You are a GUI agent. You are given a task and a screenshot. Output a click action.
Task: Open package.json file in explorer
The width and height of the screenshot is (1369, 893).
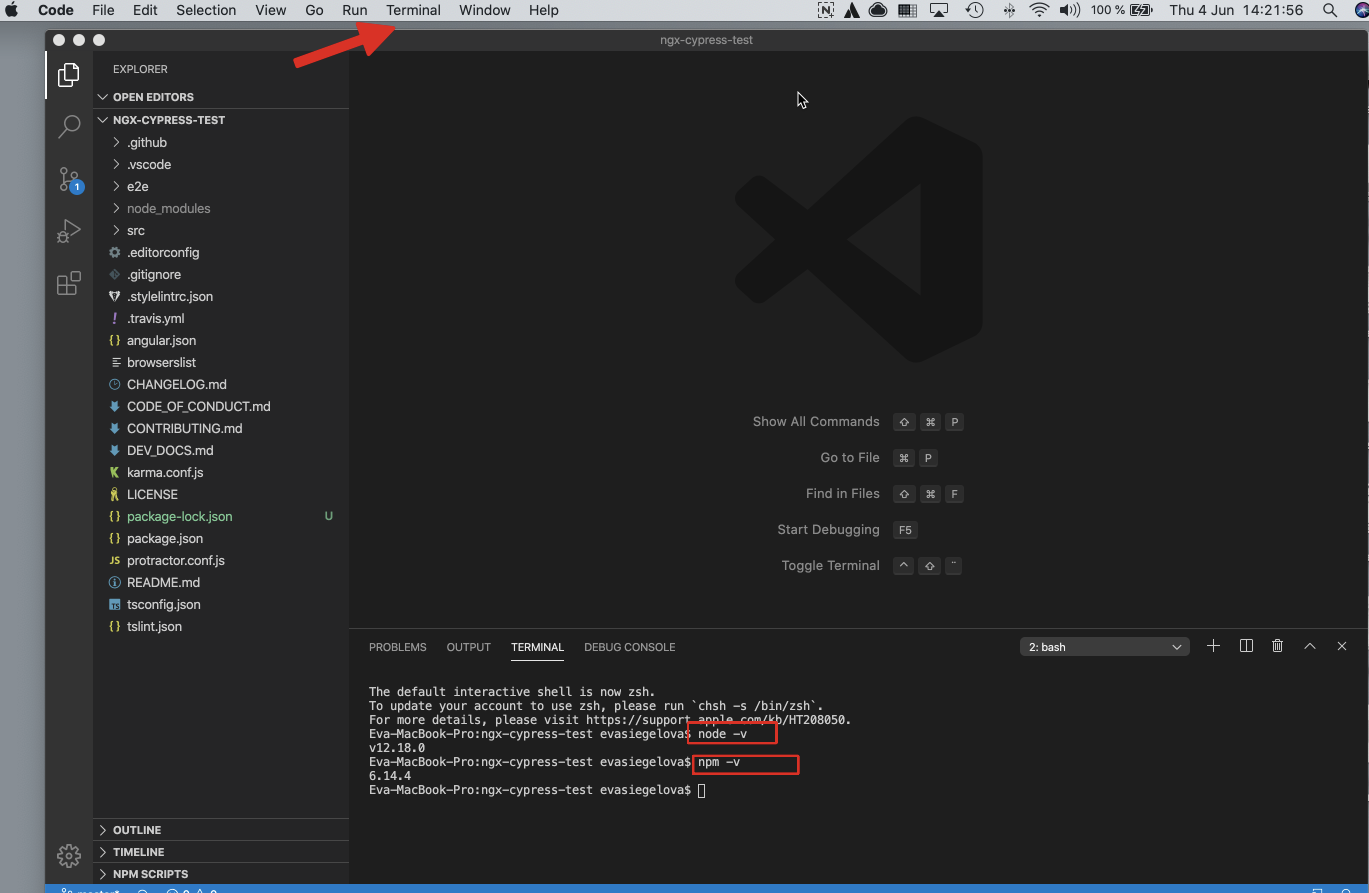click(164, 538)
